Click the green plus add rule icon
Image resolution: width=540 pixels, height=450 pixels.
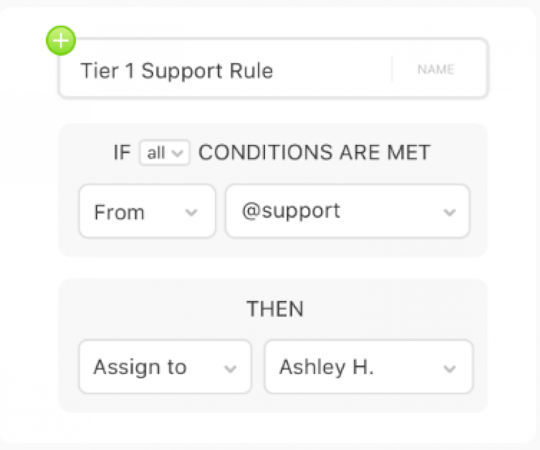pos(61,41)
